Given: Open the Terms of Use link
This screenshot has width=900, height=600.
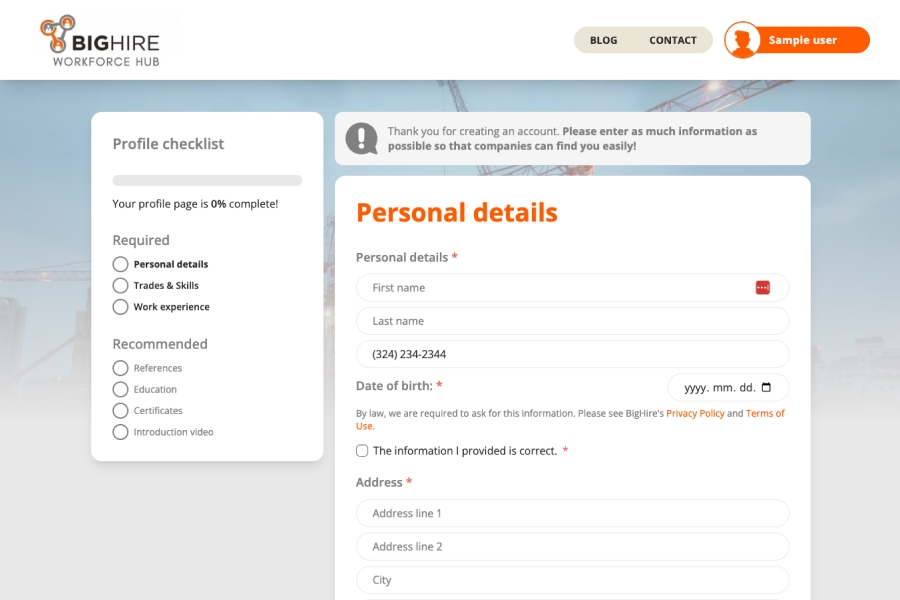Looking at the screenshot, I should coord(765,413).
